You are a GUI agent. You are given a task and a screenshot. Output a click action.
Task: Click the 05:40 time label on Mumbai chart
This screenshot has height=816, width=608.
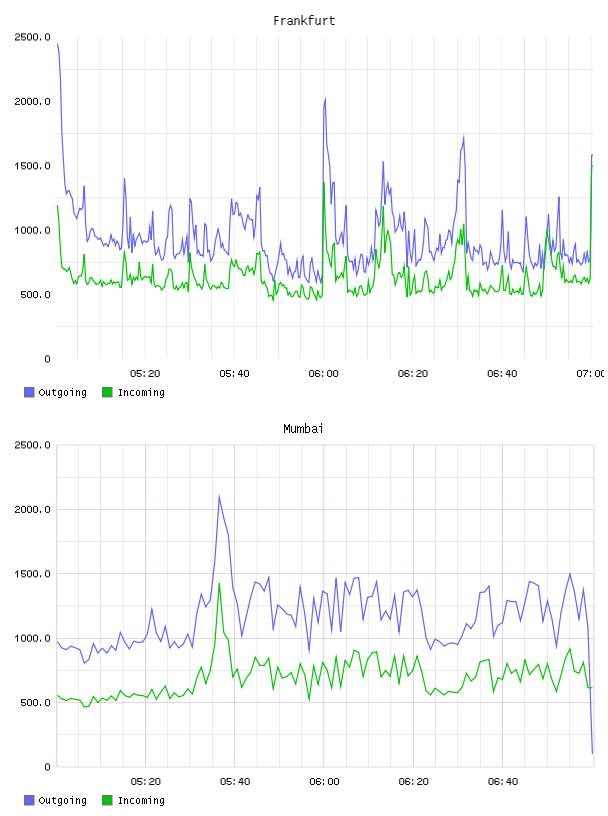235,782
